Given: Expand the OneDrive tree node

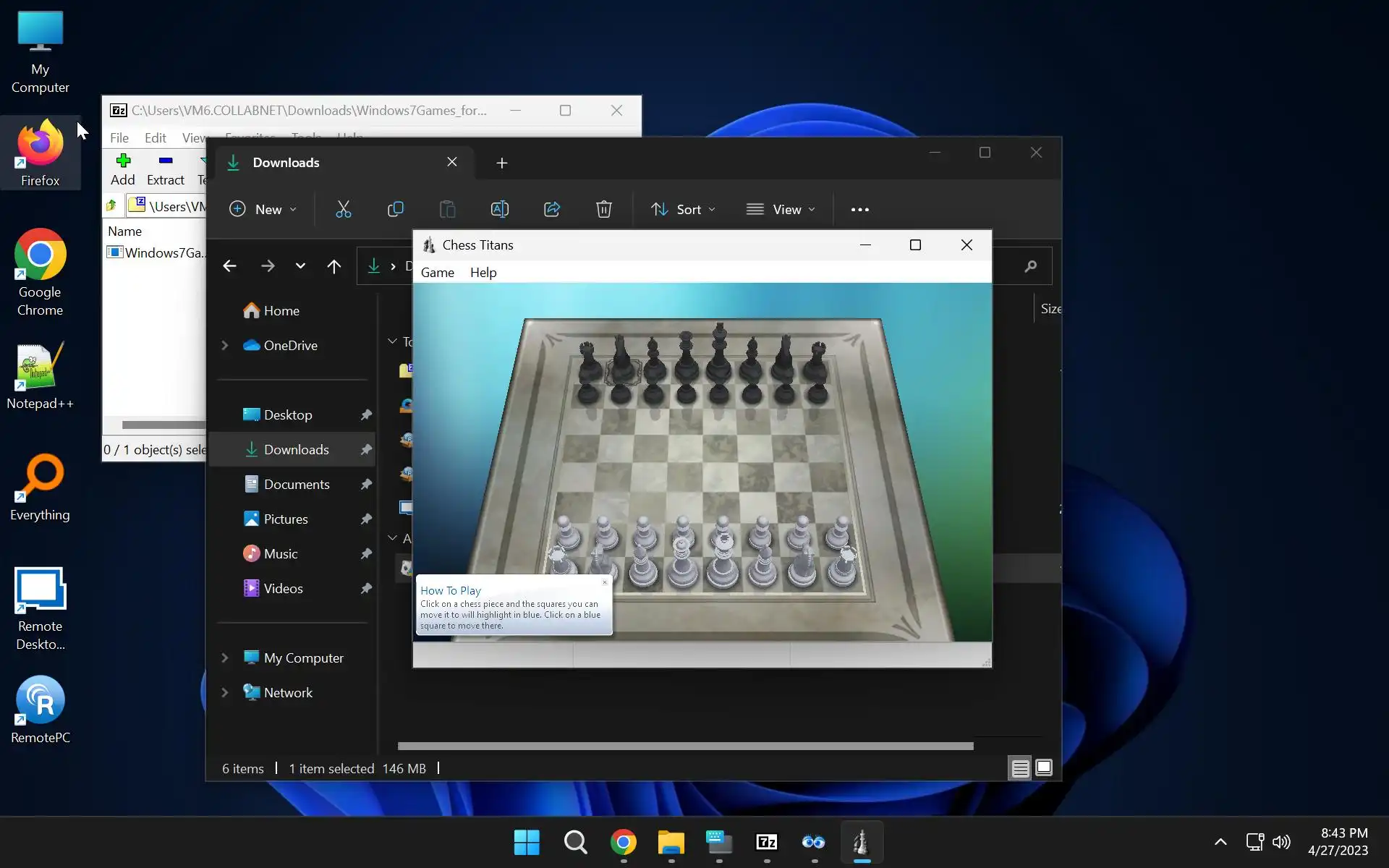Looking at the screenshot, I should pyautogui.click(x=225, y=346).
